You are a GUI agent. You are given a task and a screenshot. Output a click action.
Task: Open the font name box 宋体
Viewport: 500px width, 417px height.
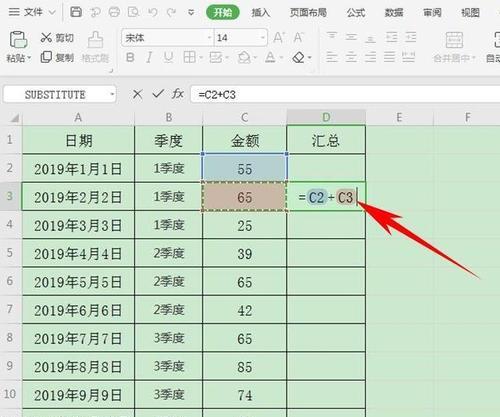coord(167,38)
